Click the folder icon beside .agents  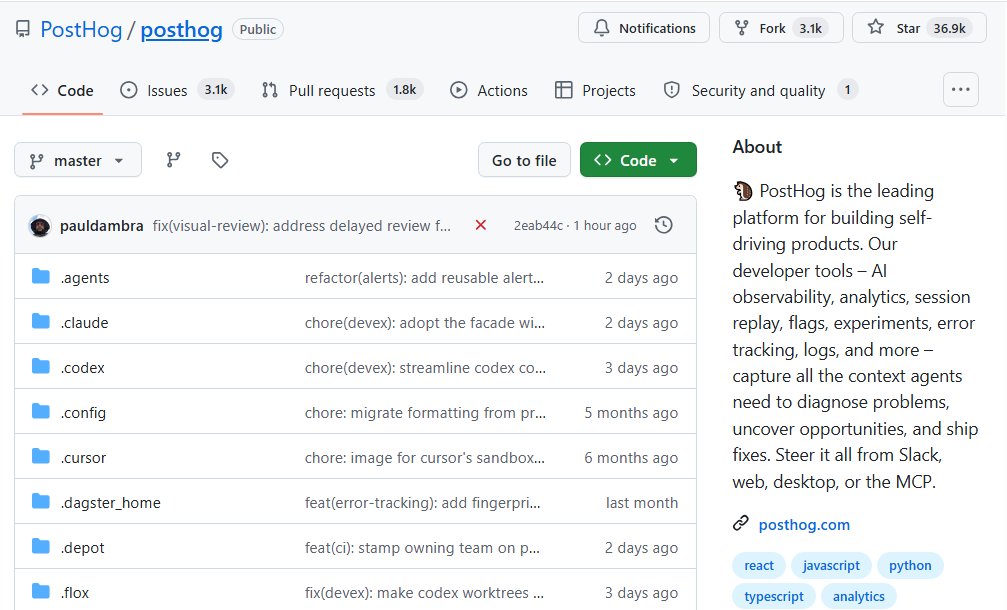tap(40, 277)
